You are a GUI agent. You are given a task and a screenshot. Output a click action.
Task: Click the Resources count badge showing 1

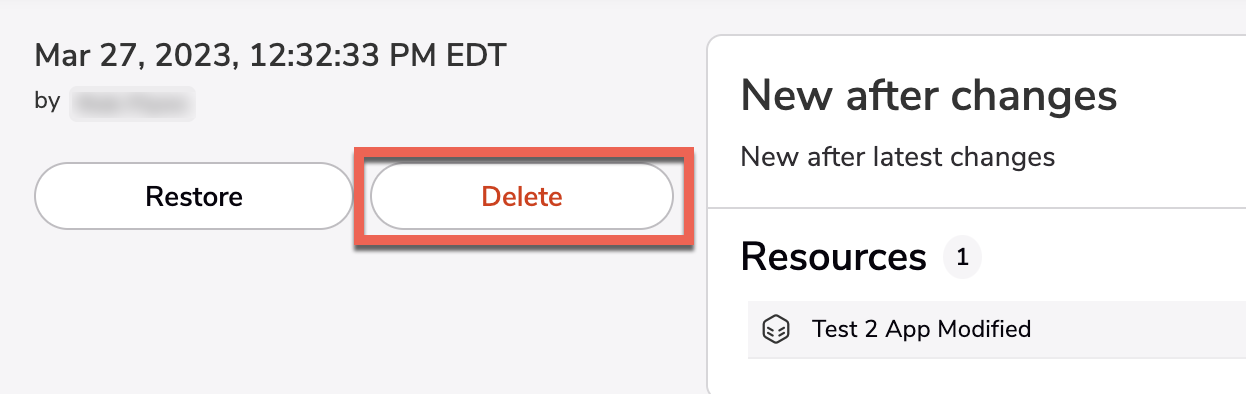[962, 258]
